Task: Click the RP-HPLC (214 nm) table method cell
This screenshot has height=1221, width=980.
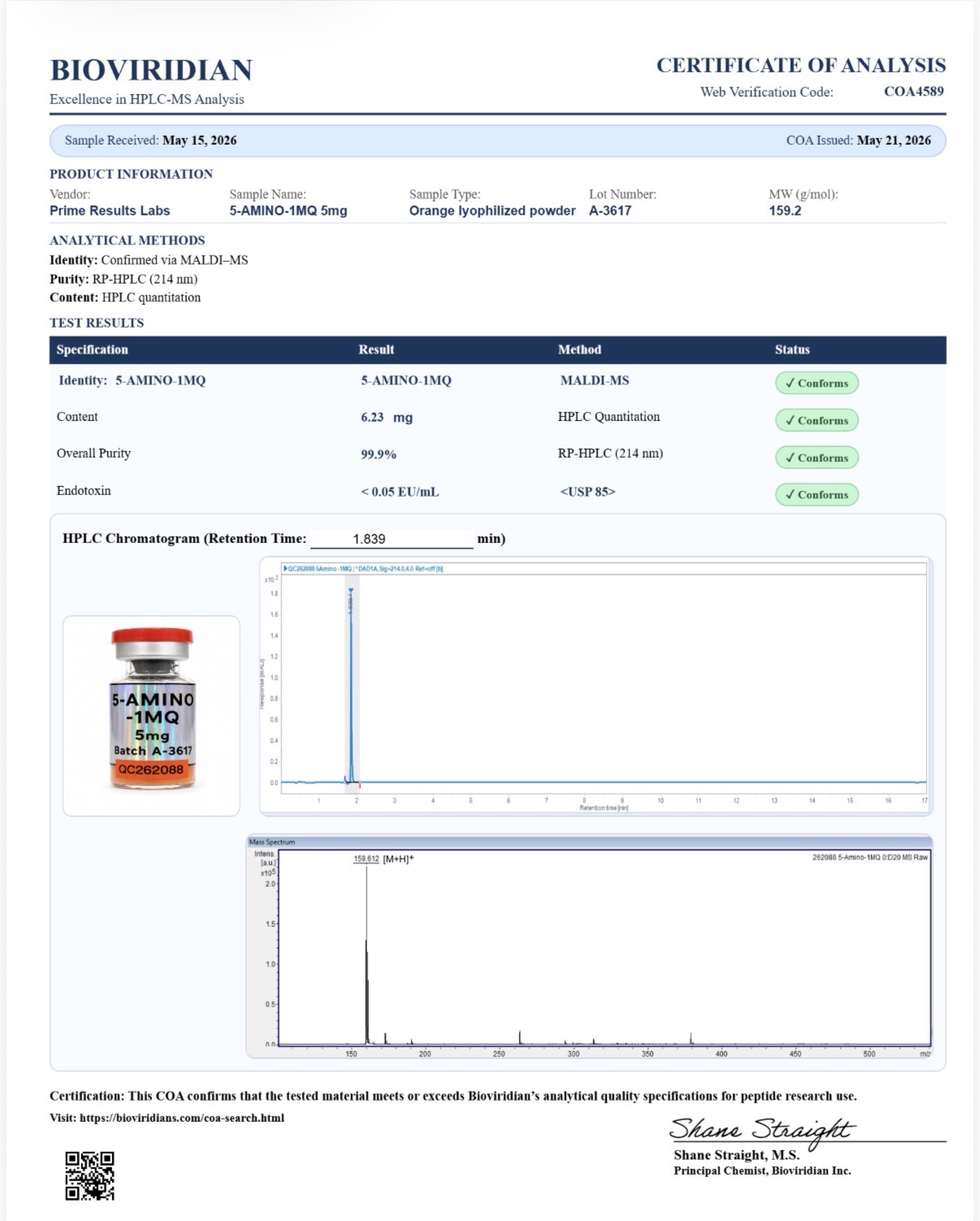Action: (610, 454)
